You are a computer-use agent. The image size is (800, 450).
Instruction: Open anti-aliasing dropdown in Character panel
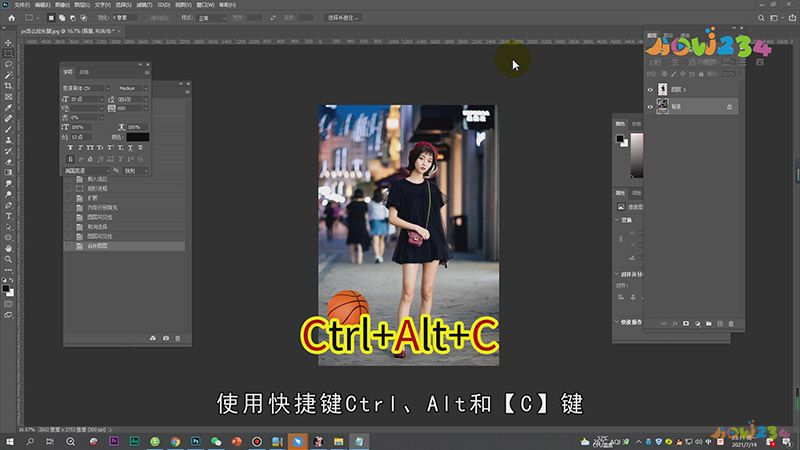click(x=136, y=171)
